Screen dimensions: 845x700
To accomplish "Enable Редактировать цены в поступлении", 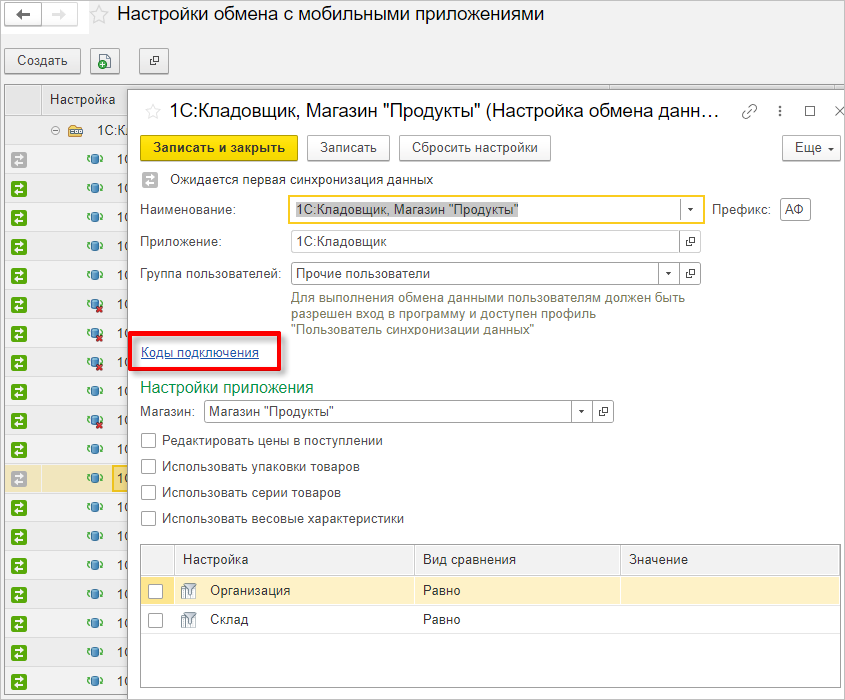I will (x=148, y=441).
